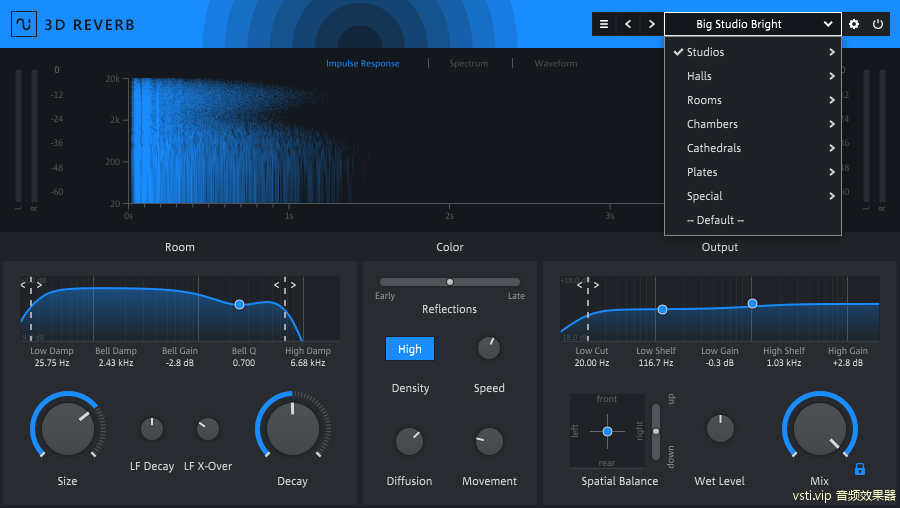Click the Low Shelf value 116.7 Hz
This screenshot has height=508, width=900.
(x=656, y=363)
